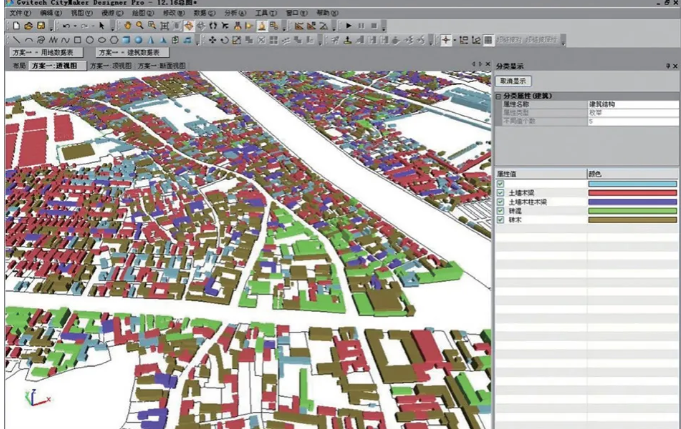Click the red 土墙木梁 color swatch

[x=632, y=193]
